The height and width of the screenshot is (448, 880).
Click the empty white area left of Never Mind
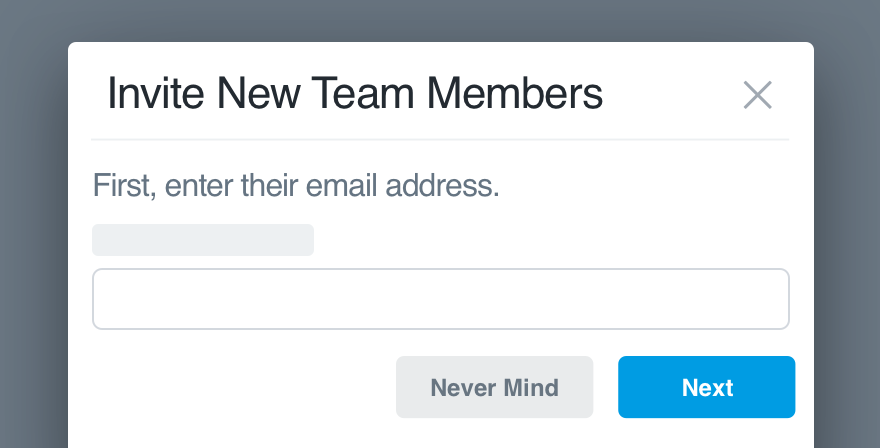click(241, 387)
